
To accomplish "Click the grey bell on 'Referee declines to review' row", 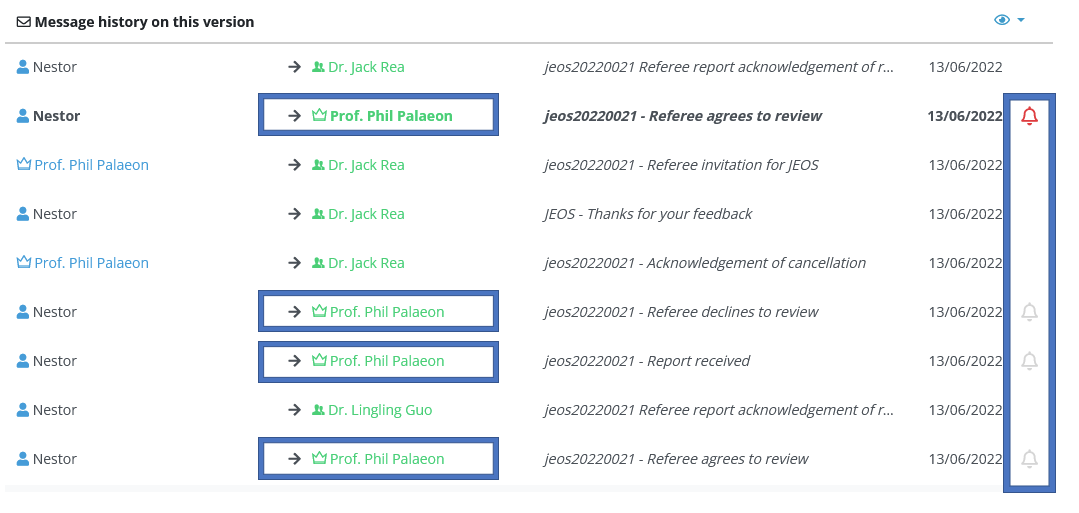I will [1029, 312].
